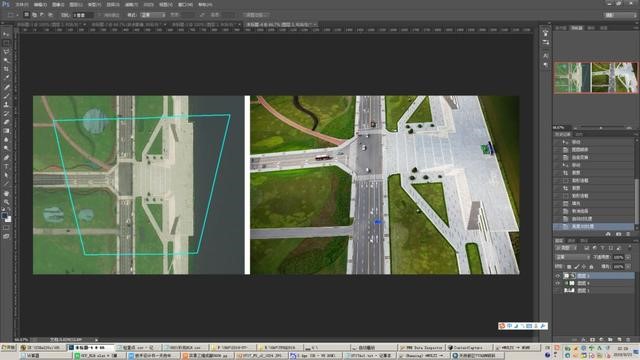This screenshot has height=360, width=640.
Task: Select the Crop tool
Action: click(6, 69)
